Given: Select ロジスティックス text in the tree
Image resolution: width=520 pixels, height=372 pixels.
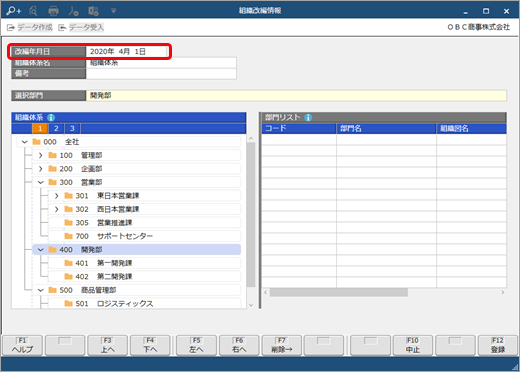Looking at the screenshot, I should [125, 304].
